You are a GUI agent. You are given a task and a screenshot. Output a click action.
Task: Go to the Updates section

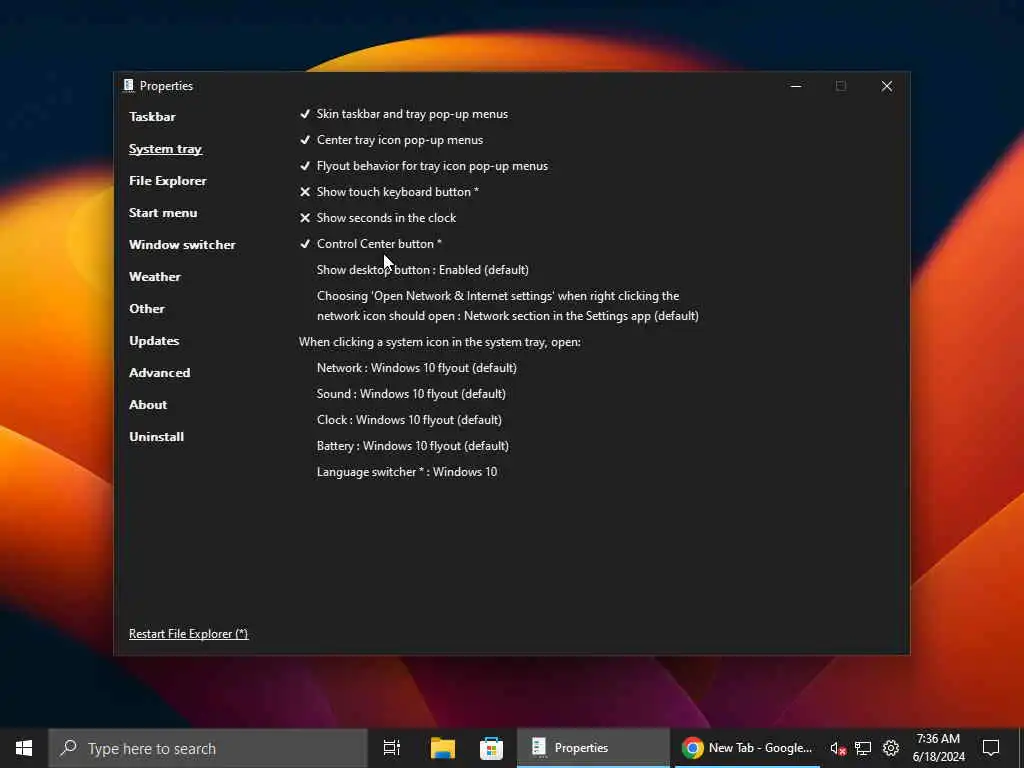pos(154,341)
